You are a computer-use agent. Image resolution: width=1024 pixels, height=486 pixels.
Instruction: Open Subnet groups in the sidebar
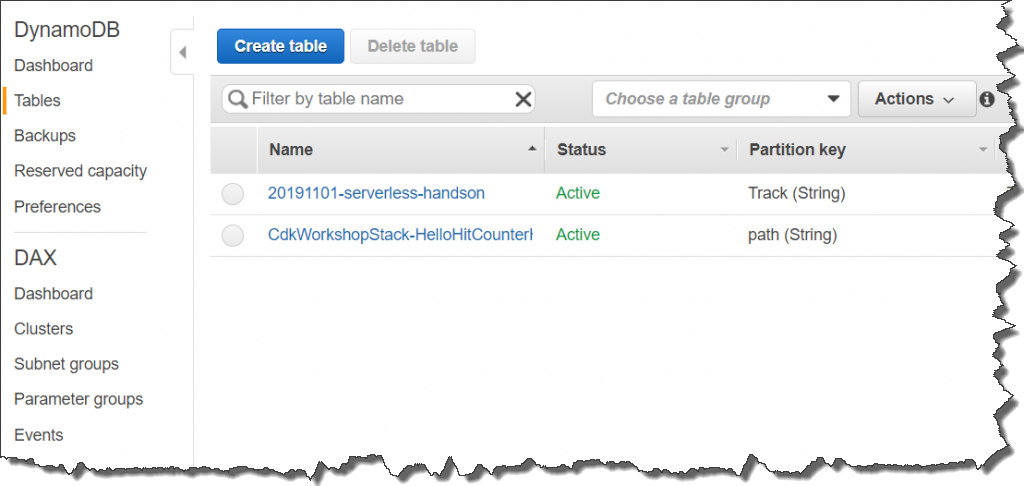point(67,364)
